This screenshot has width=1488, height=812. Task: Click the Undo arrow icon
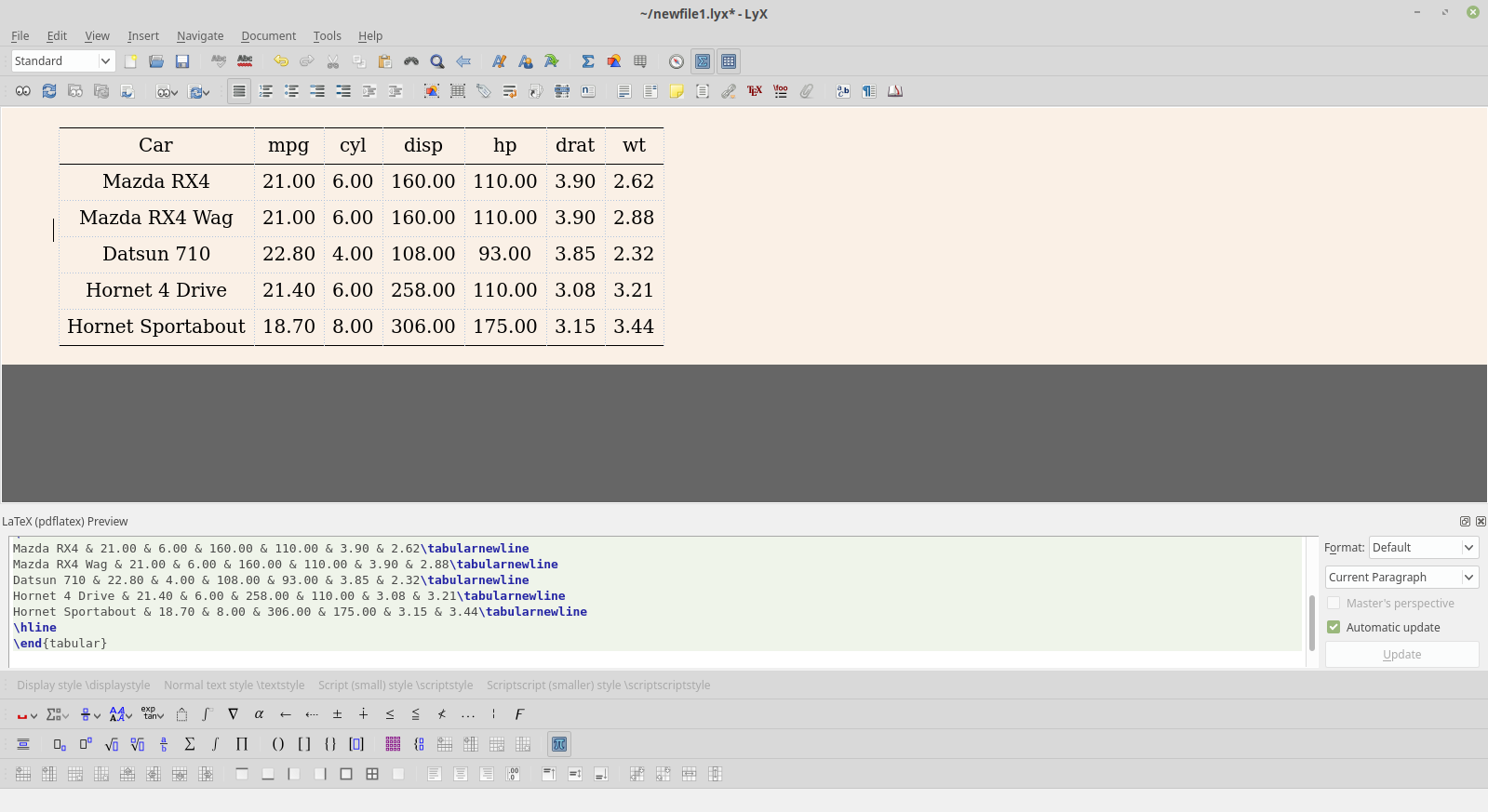click(x=280, y=61)
